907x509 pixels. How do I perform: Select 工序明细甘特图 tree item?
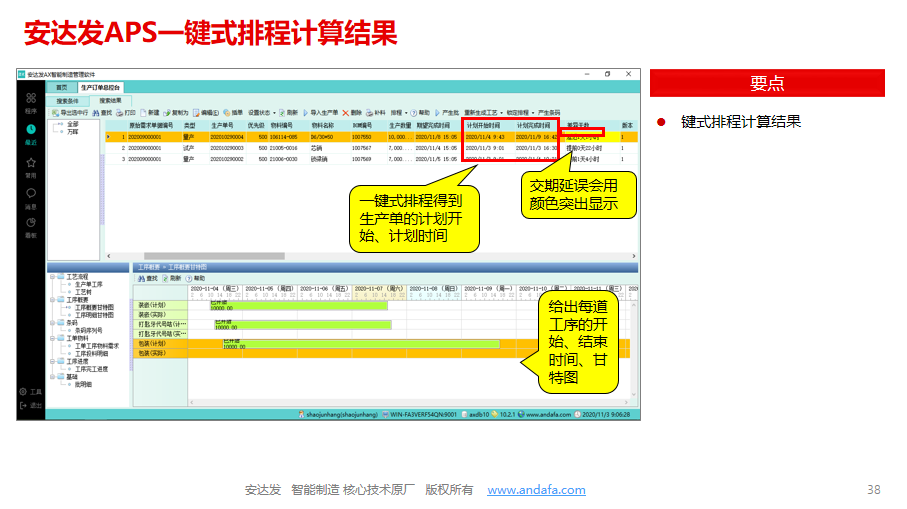tap(94, 315)
